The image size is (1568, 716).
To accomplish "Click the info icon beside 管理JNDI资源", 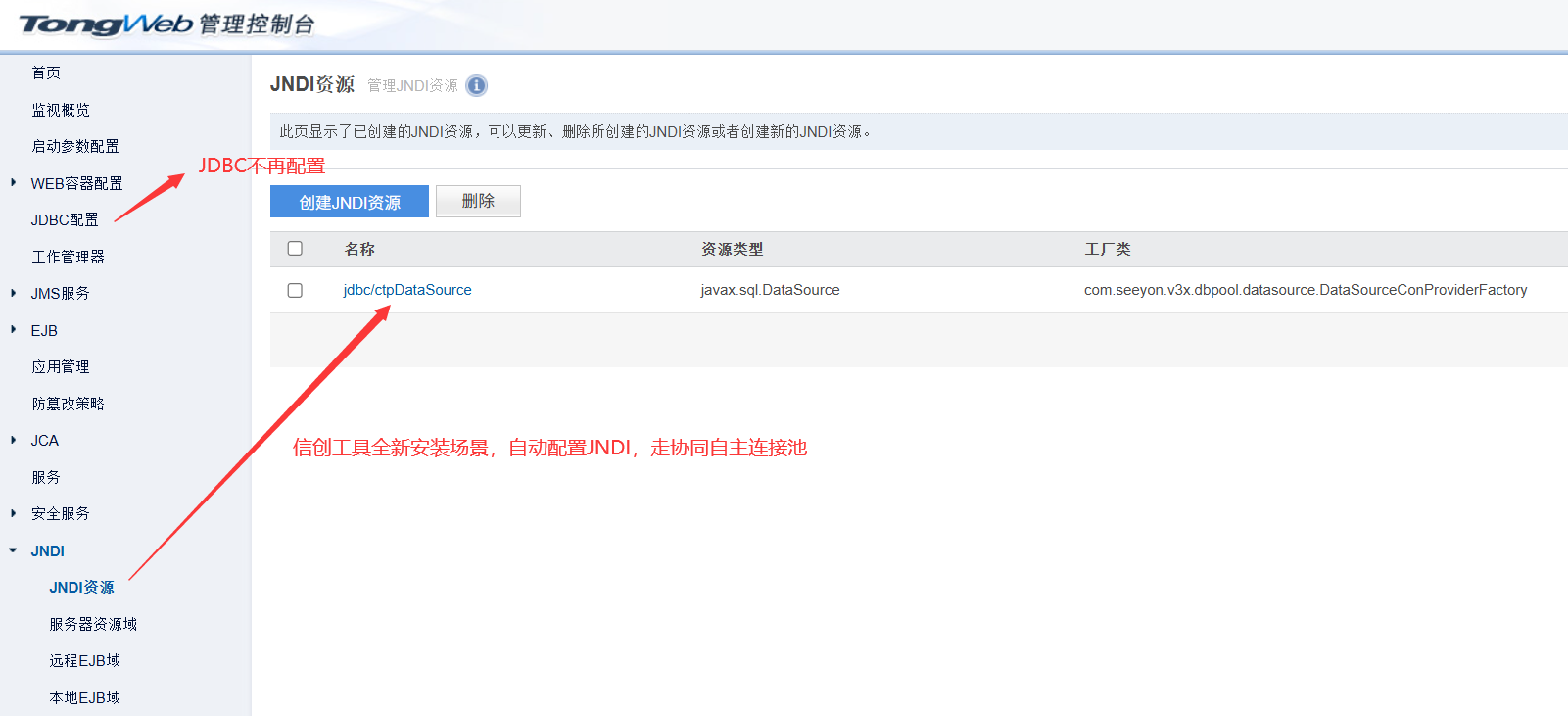I will pyautogui.click(x=476, y=85).
